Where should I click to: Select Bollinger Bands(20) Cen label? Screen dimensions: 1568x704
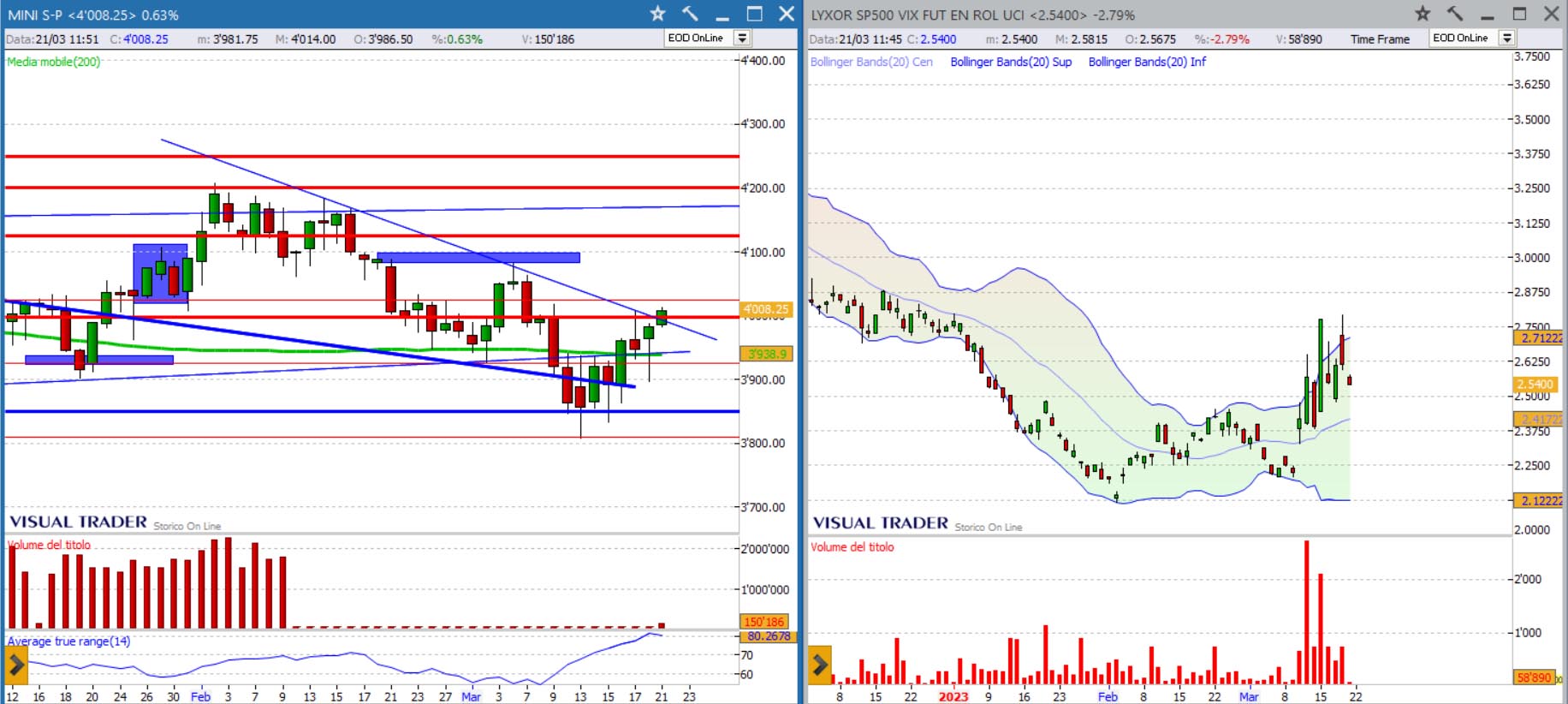871,62
